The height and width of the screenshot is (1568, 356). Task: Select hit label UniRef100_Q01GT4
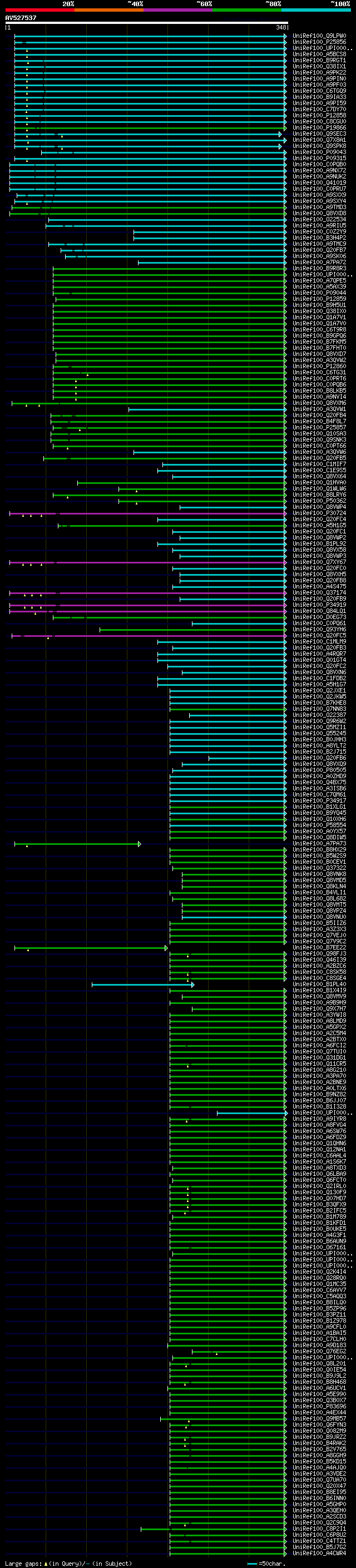319,660
